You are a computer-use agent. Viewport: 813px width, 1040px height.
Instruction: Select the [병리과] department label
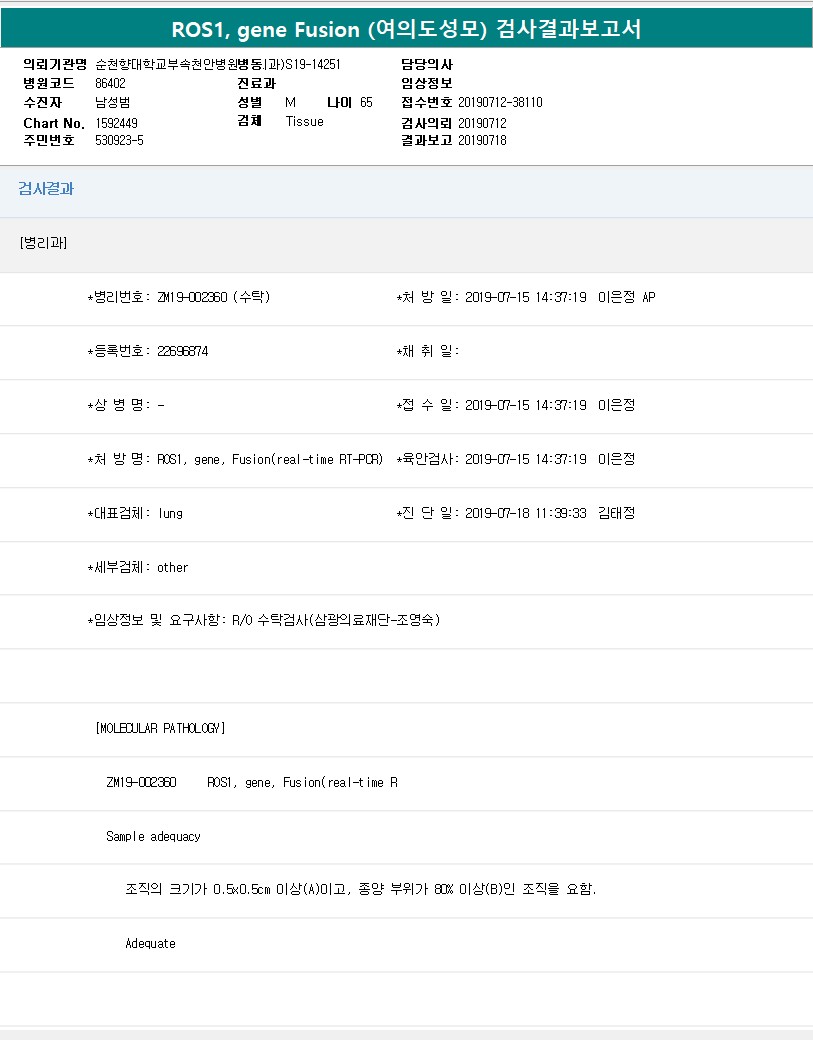click(x=43, y=243)
